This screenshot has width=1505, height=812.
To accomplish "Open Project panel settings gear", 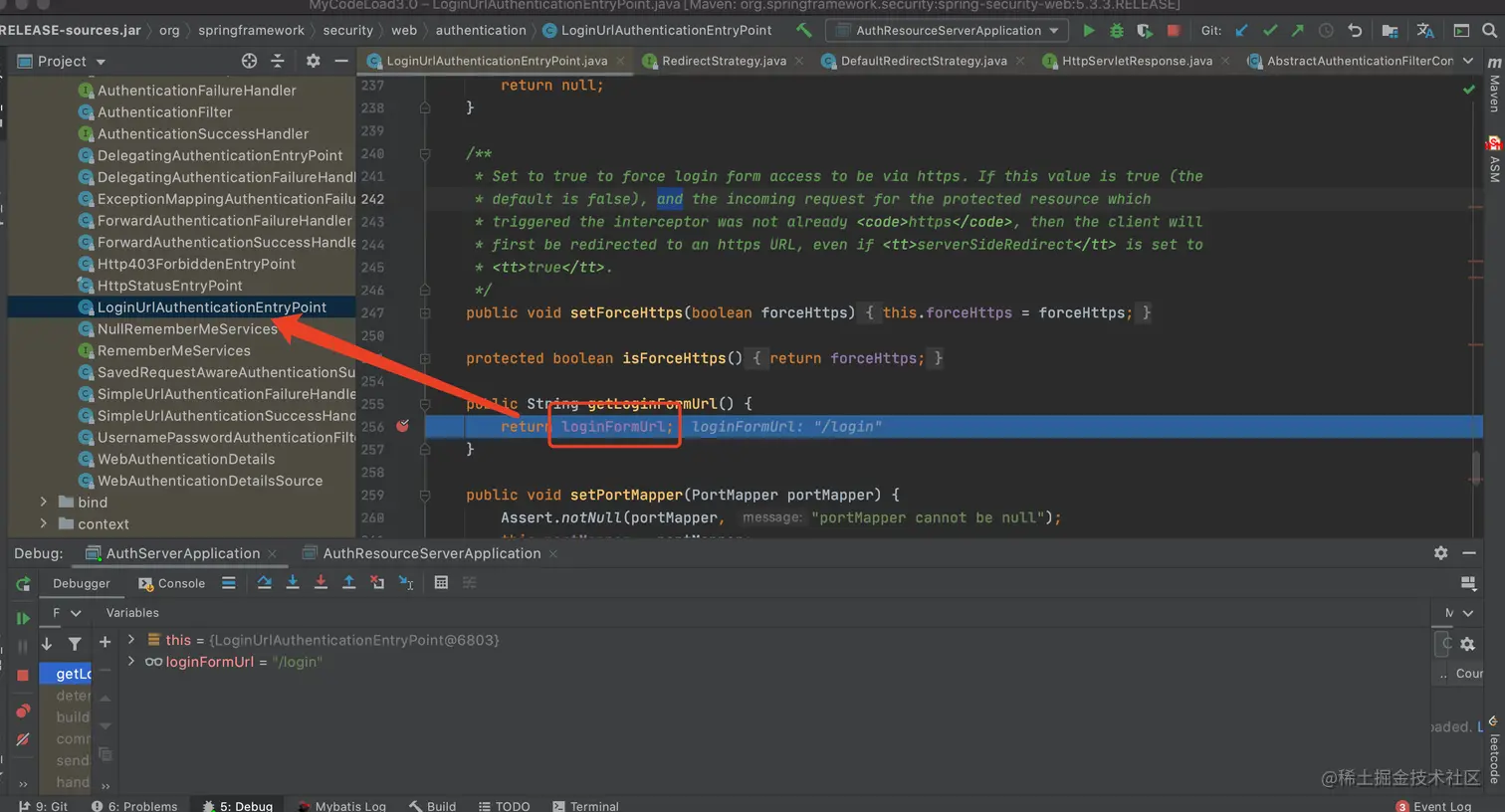I will (313, 61).
